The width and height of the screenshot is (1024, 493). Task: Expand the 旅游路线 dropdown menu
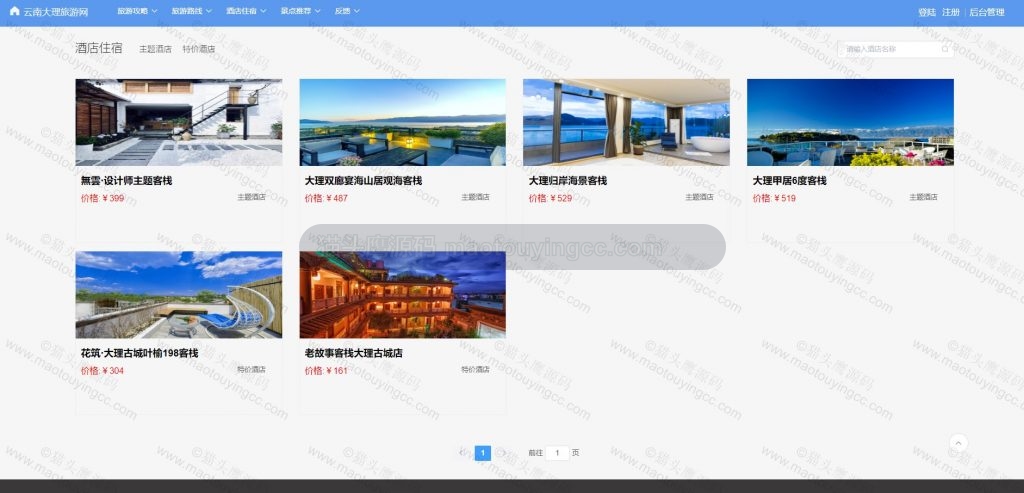pyautogui.click(x=191, y=11)
